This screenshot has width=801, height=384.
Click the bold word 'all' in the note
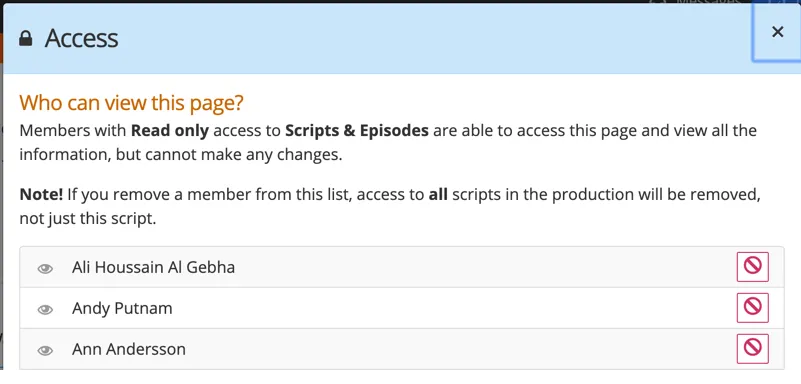click(x=438, y=195)
